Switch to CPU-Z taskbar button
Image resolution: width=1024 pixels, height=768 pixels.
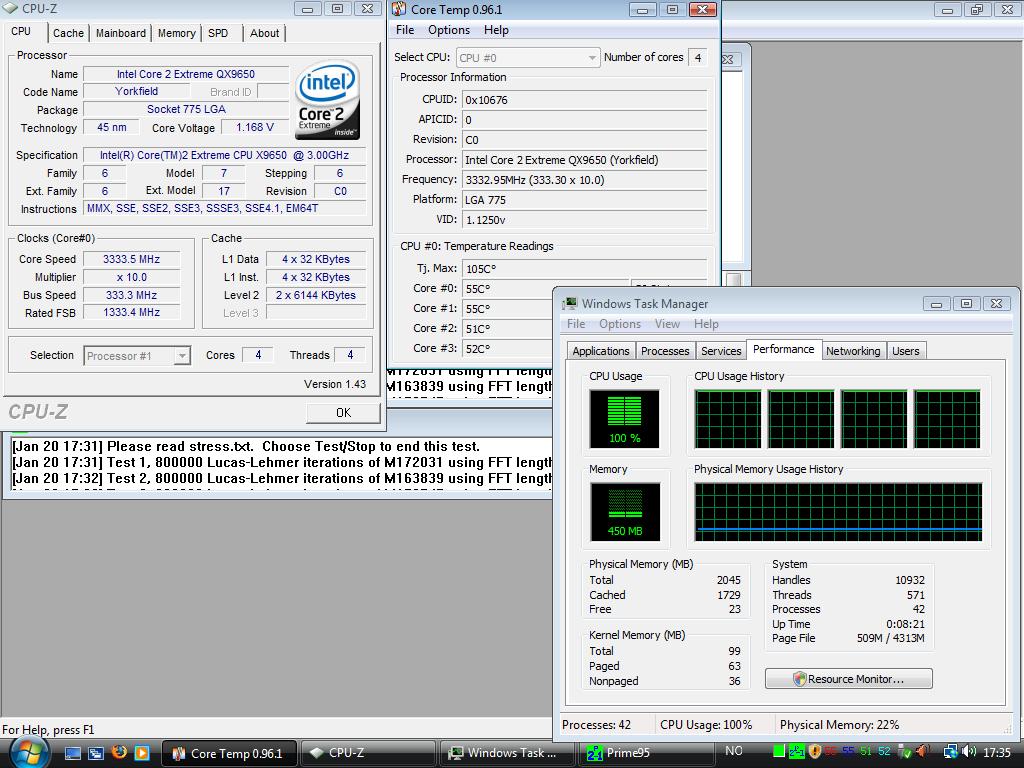366,753
